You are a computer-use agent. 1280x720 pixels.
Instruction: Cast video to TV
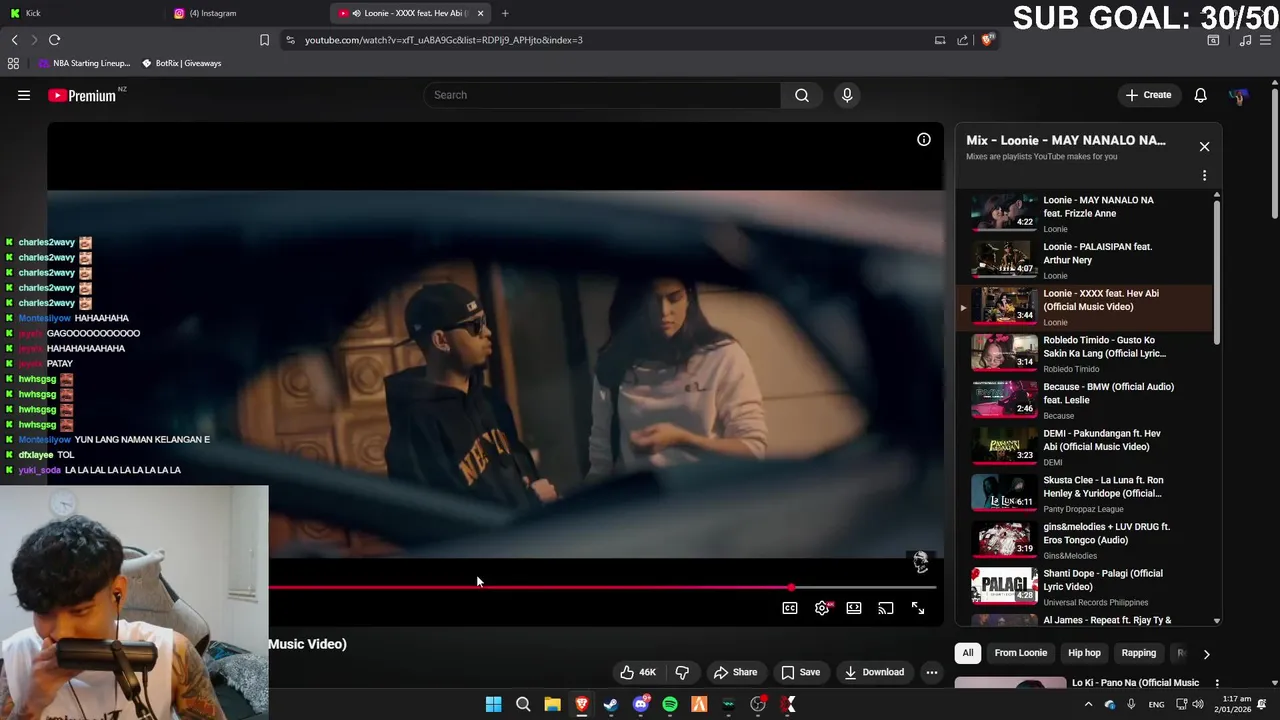point(886,608)
